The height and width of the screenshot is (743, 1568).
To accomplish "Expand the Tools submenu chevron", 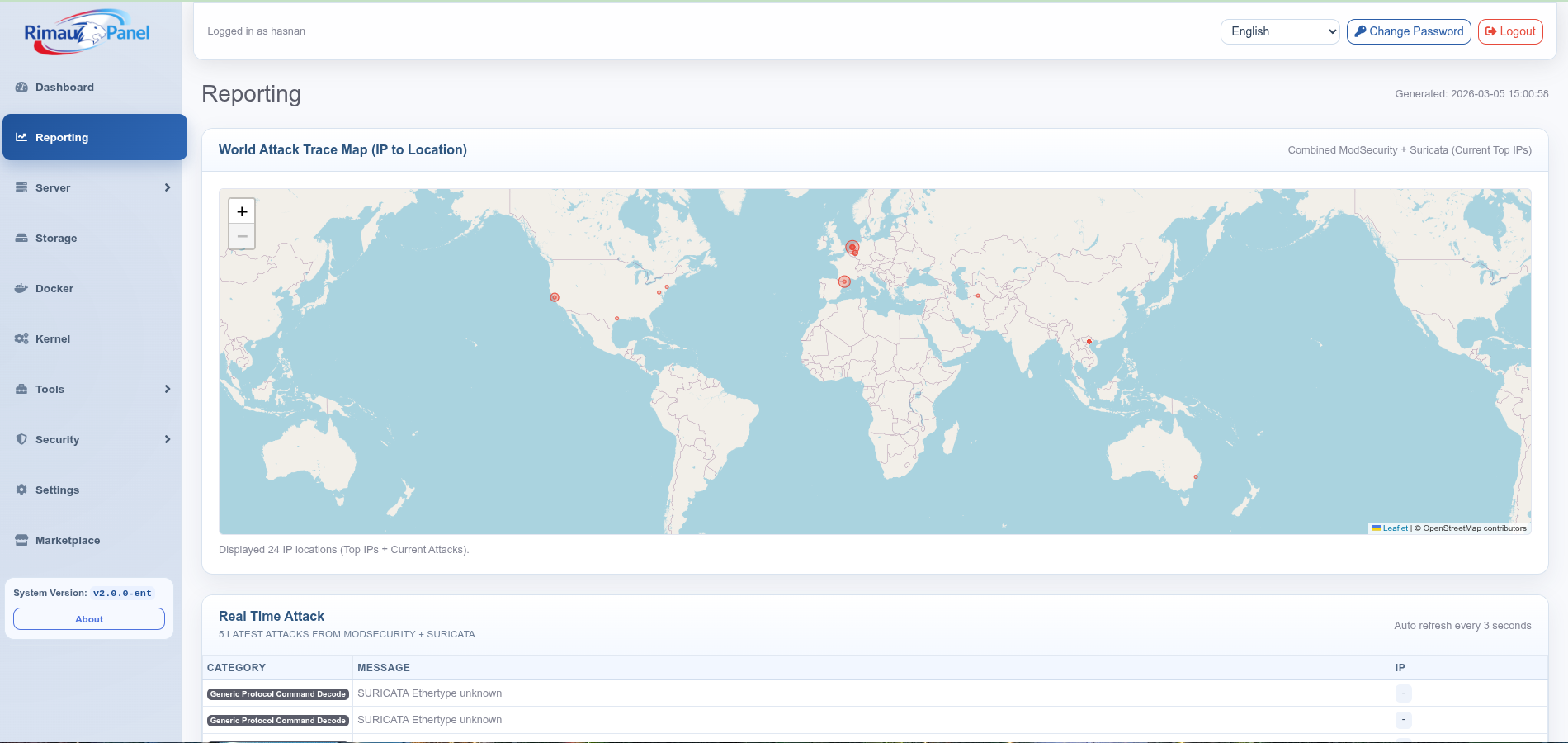I will click(x=168, y=390).
